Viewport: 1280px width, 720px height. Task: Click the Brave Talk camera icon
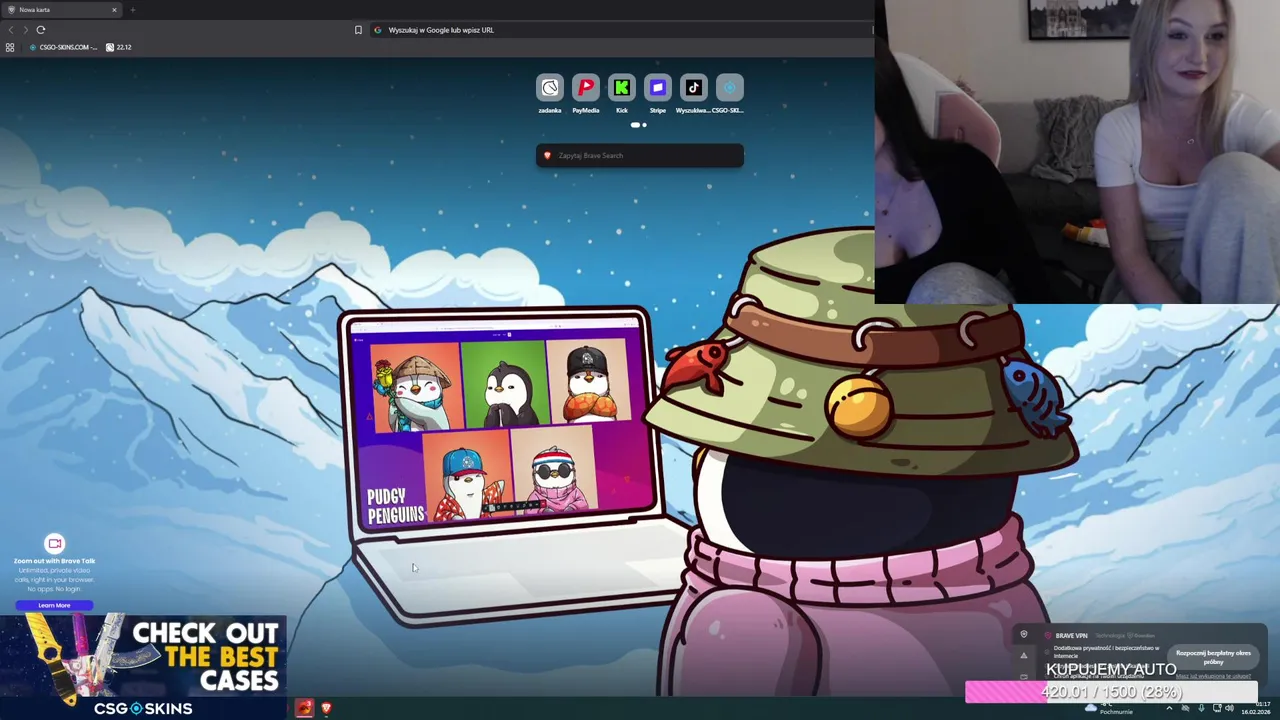pos(55,543)
